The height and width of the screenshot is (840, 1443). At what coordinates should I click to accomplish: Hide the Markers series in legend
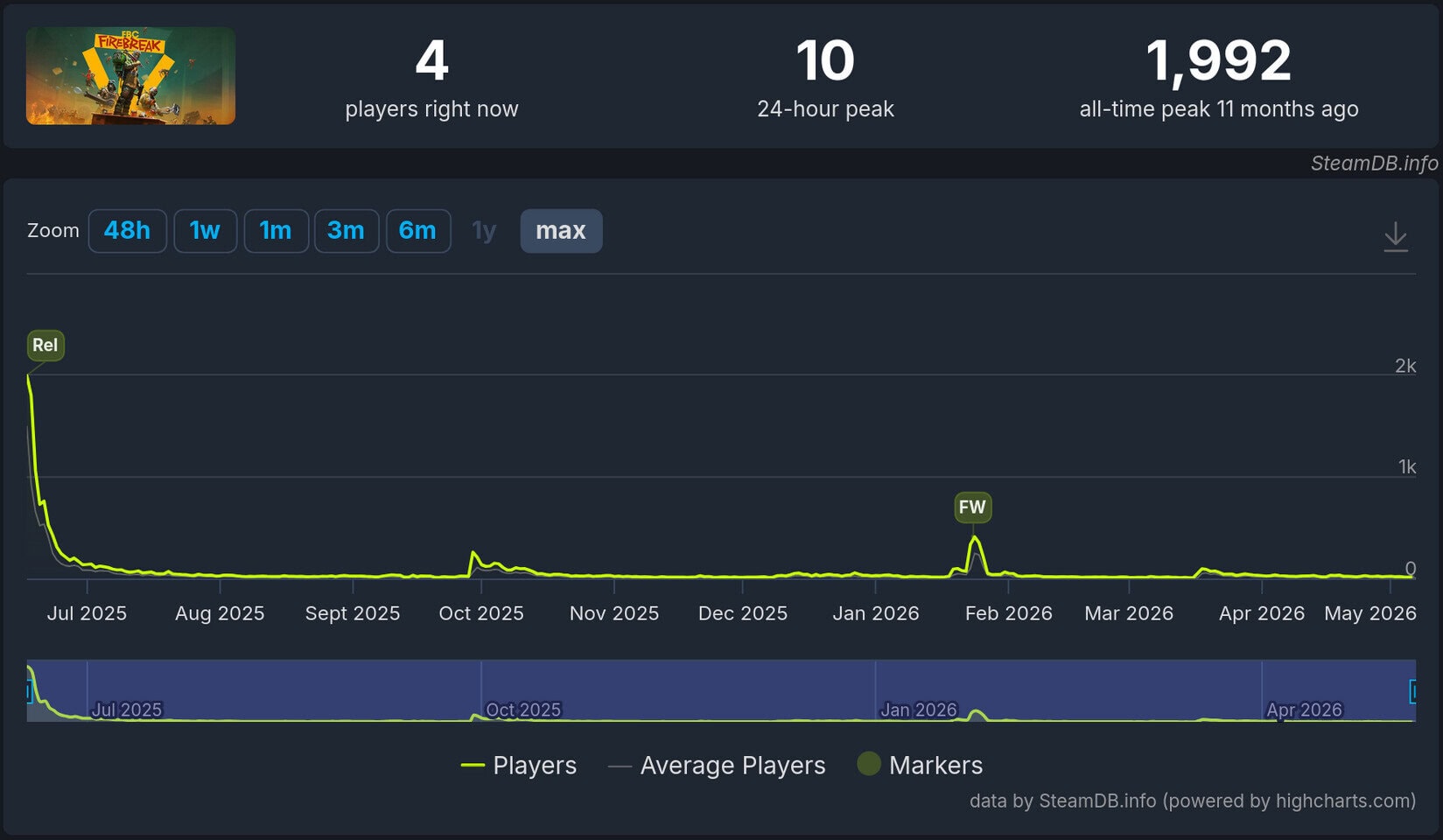coord(920,765)
